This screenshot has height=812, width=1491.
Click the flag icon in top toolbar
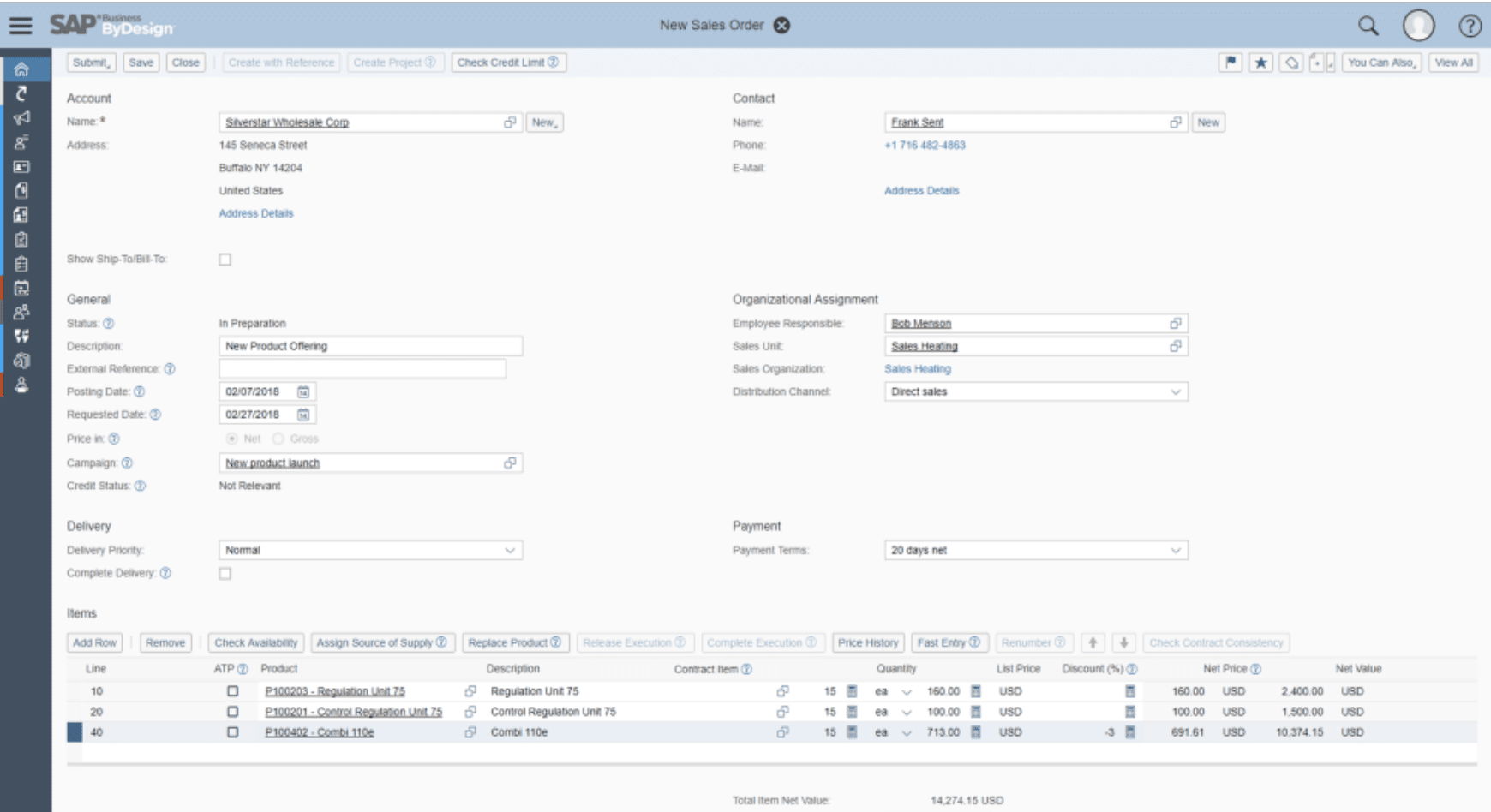pos(1230,62)
